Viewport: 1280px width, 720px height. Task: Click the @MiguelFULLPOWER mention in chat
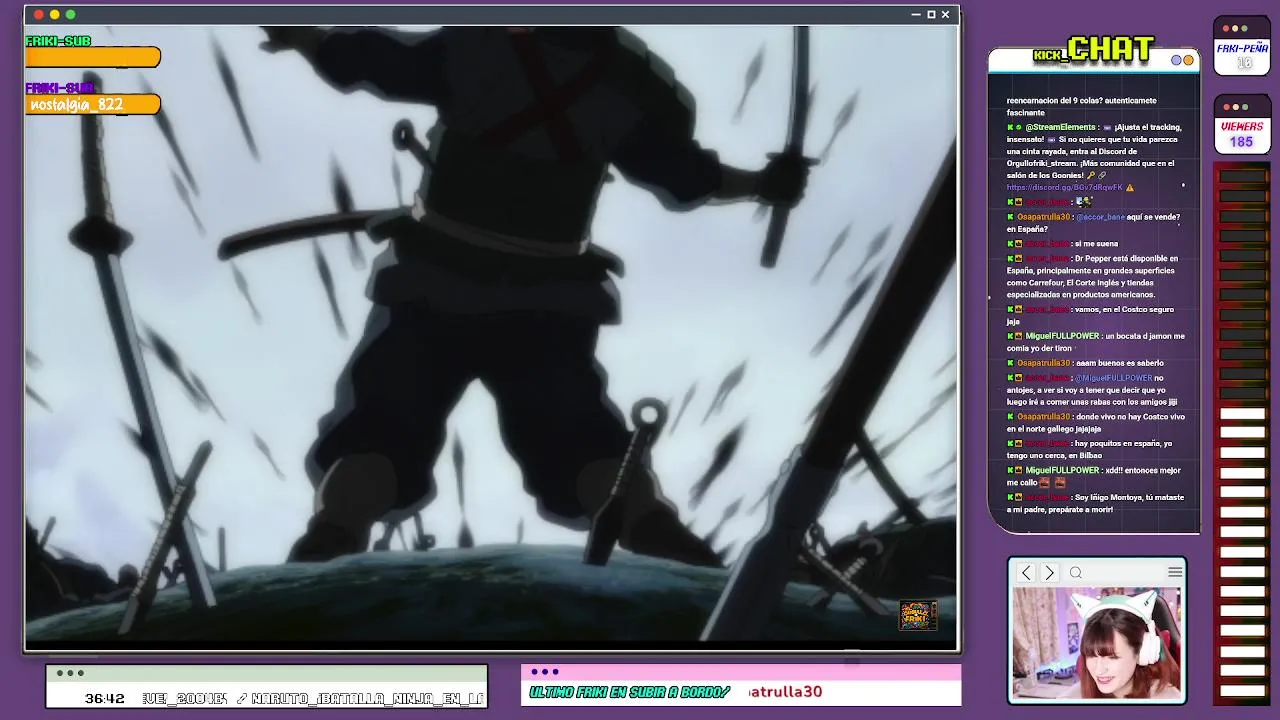coord(1113,378)
